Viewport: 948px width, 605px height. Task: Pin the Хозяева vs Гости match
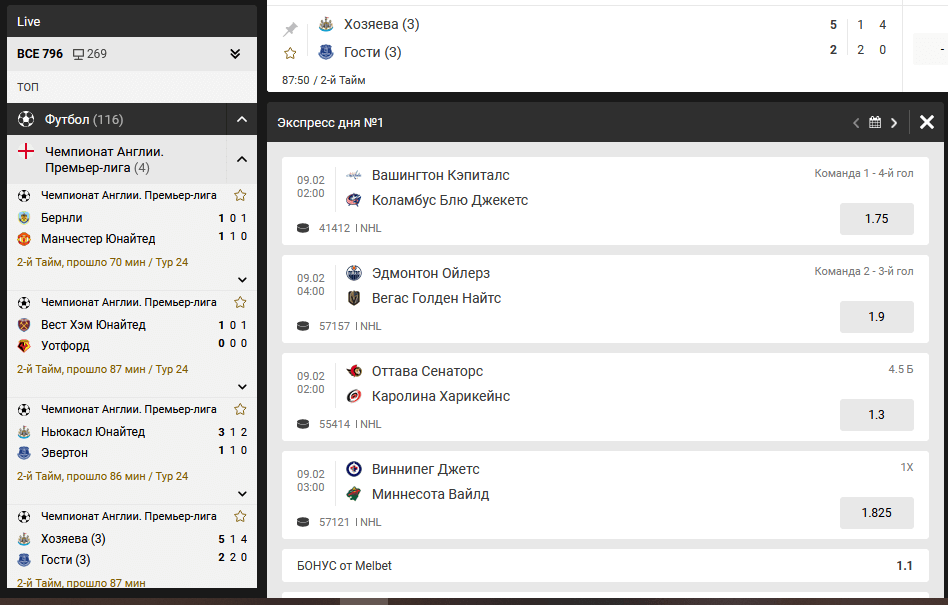(290, 28)
